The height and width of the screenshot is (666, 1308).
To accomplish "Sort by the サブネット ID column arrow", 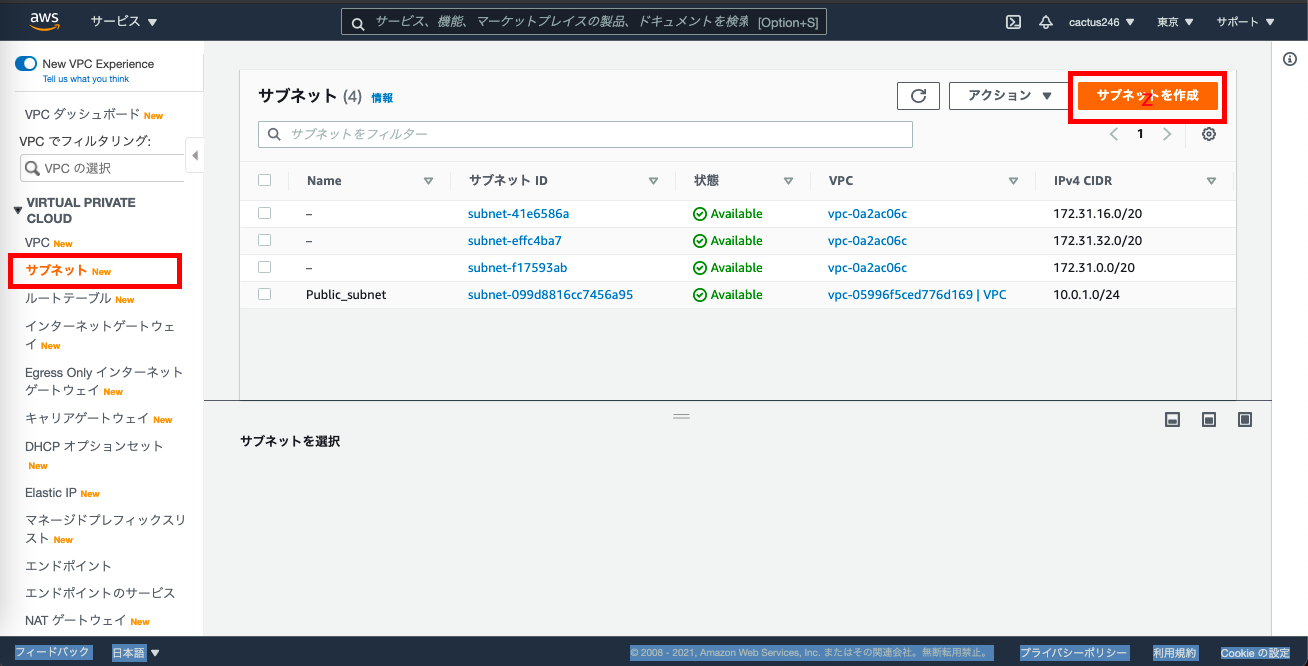I will [x=653, y=181].
